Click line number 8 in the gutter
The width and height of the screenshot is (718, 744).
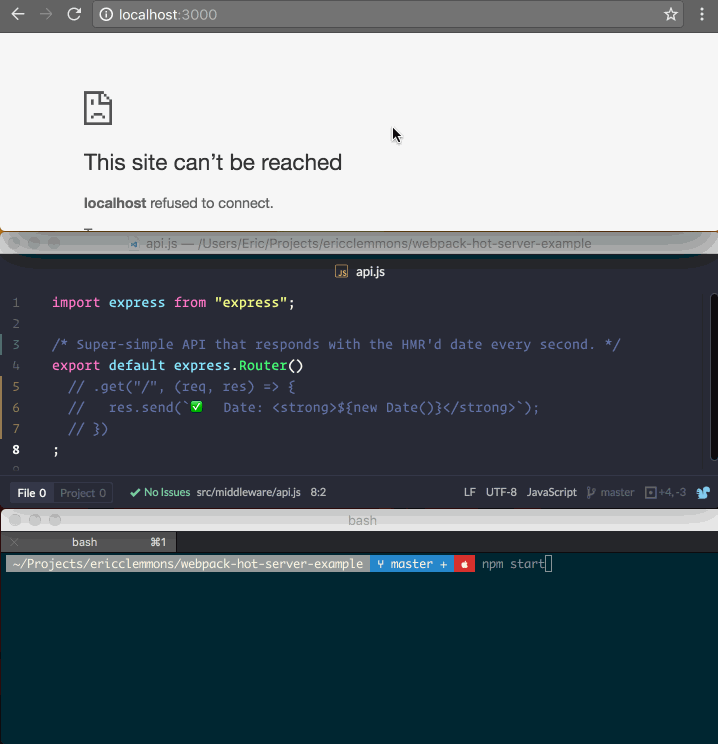click(x=16, y=450)
